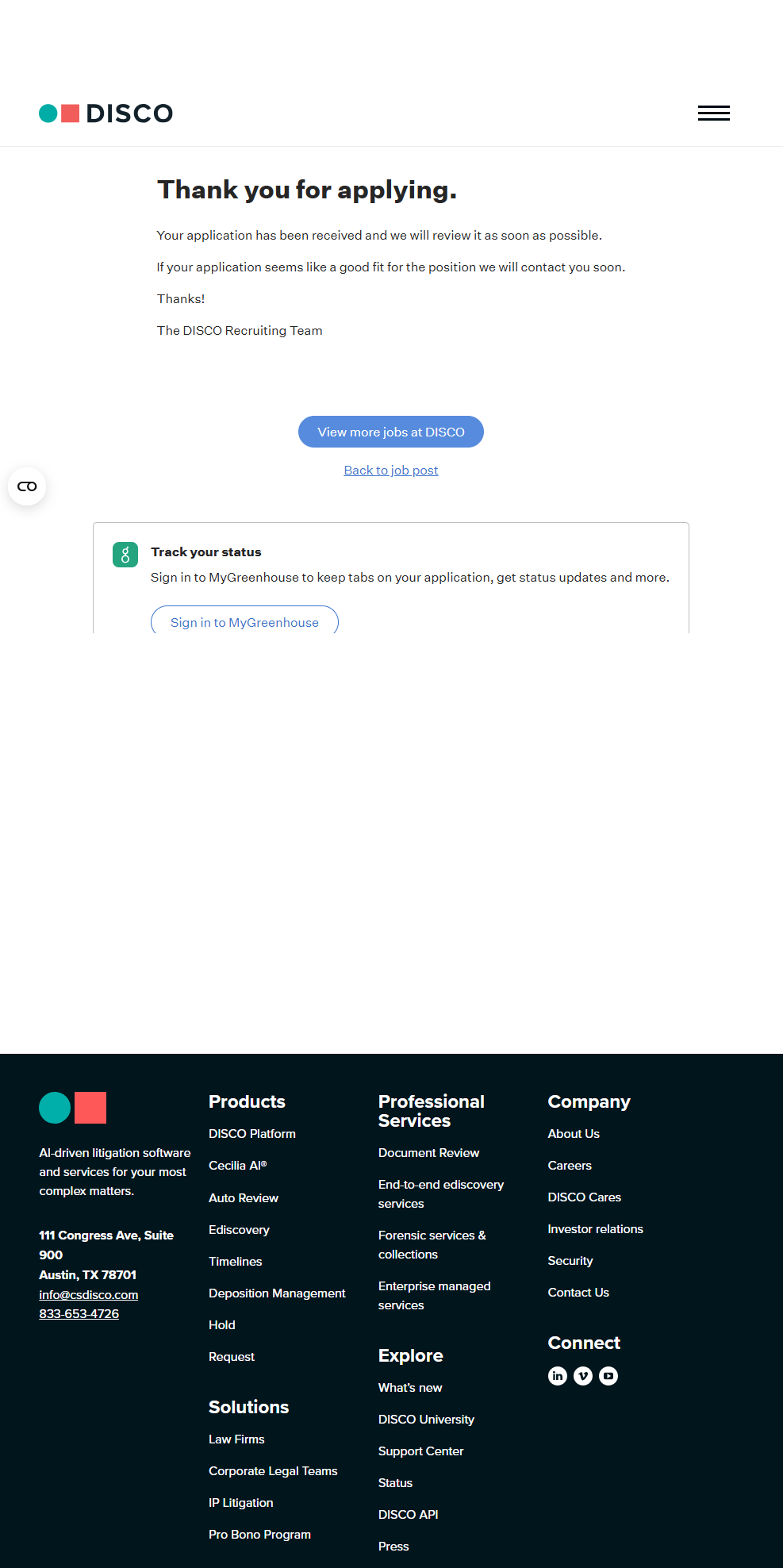Visit the Careers page link

click(x=570, y=1166)
